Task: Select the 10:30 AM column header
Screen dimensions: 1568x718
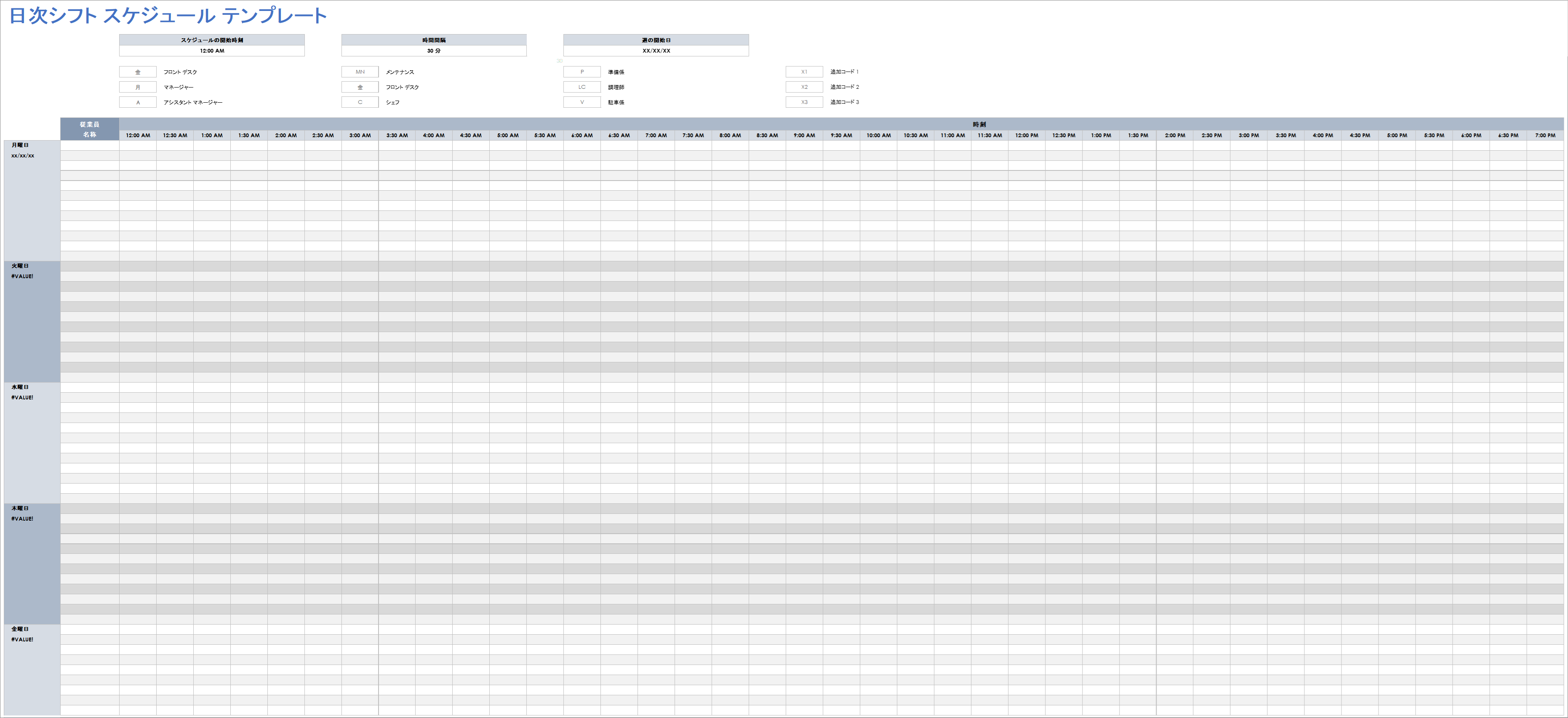Action: click(x=915, y=135)
